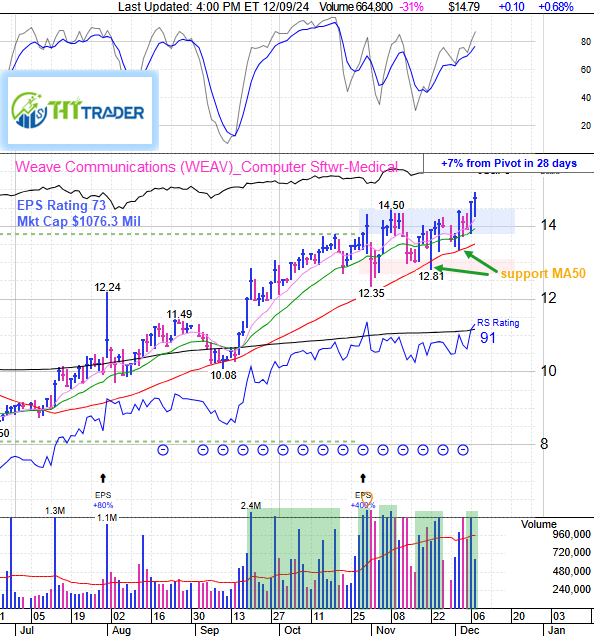Select the 60 level on oscillator axis
Viewport: 594px width, 636px height.
tap(585, 70)
